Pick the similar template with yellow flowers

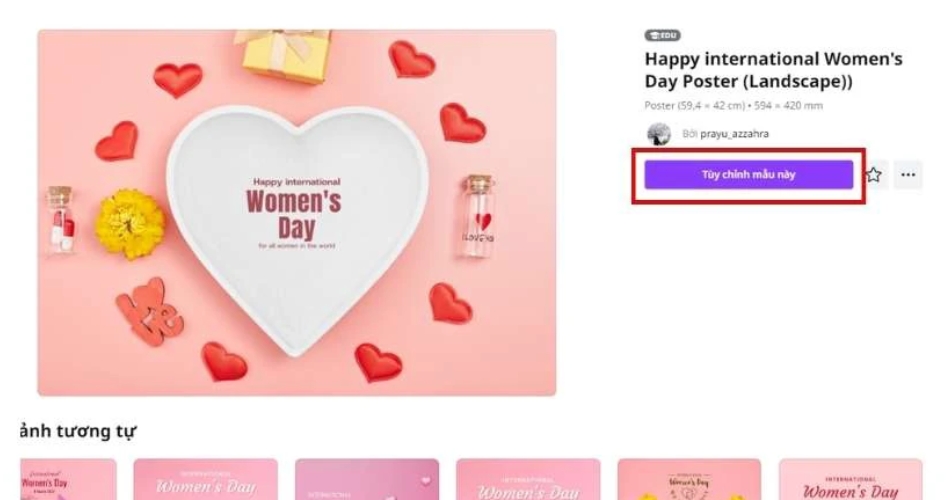[688, 480]
